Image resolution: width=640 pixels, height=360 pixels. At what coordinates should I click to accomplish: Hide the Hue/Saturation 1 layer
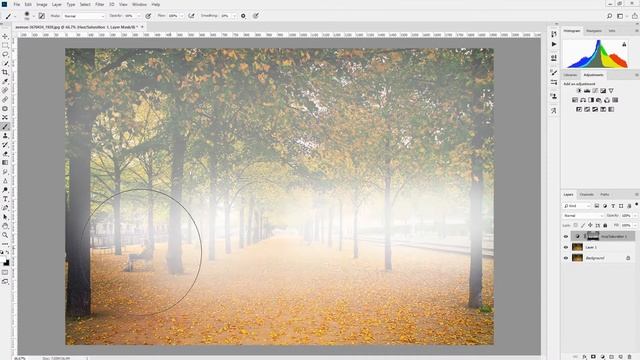[x=566, y=236]
